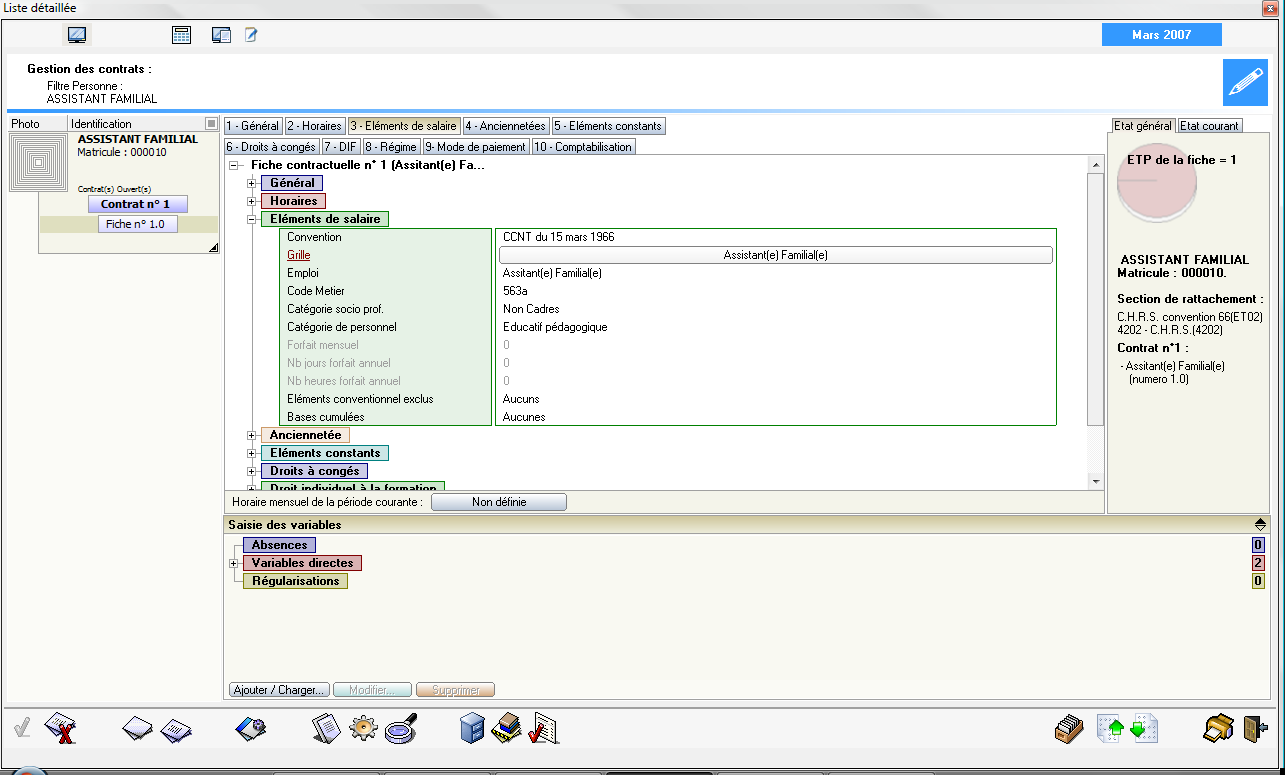
Task: Click the document with red X icon
Action: coord(62,728)
